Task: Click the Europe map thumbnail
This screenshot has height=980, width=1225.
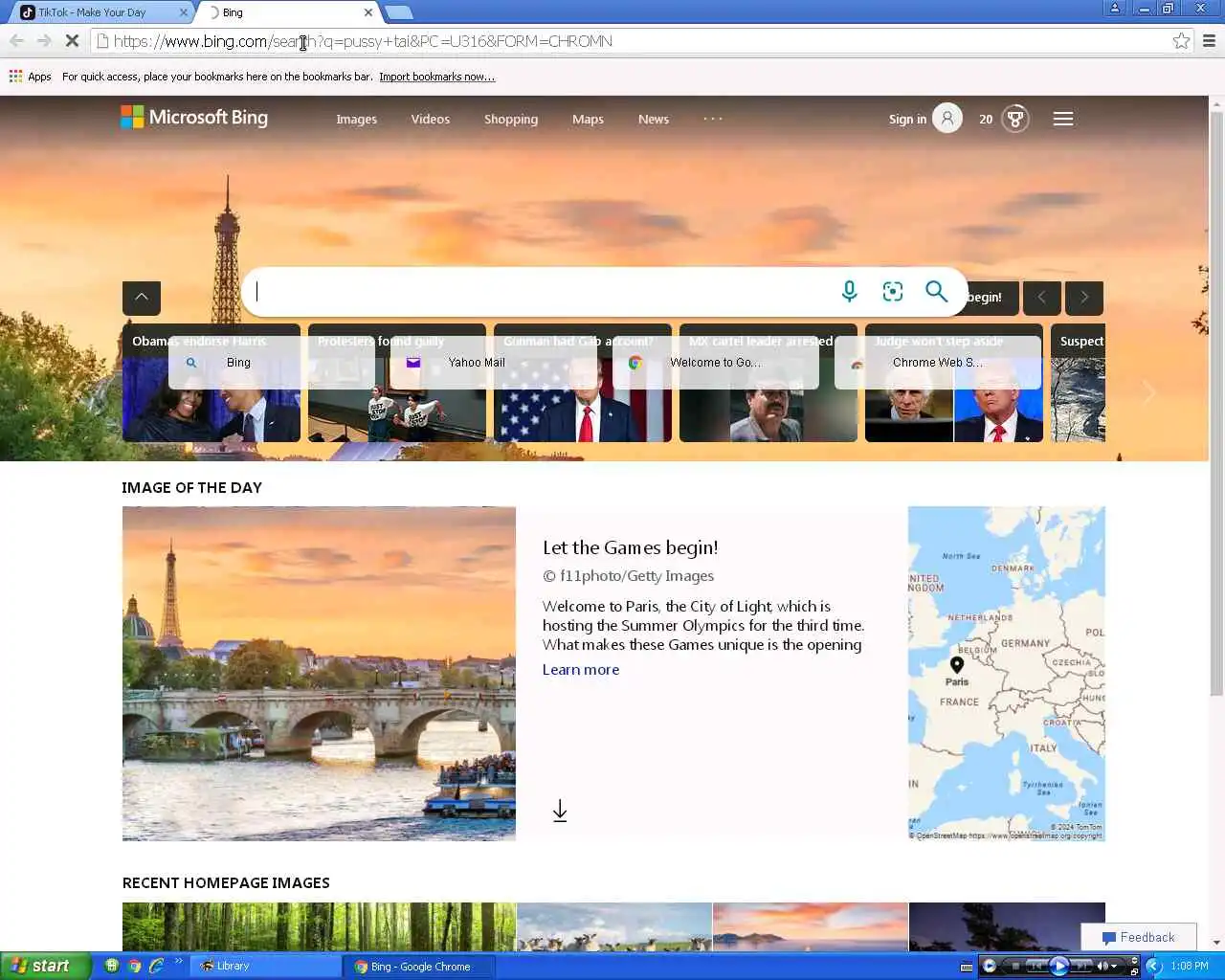Action: tap(1007, 674)
